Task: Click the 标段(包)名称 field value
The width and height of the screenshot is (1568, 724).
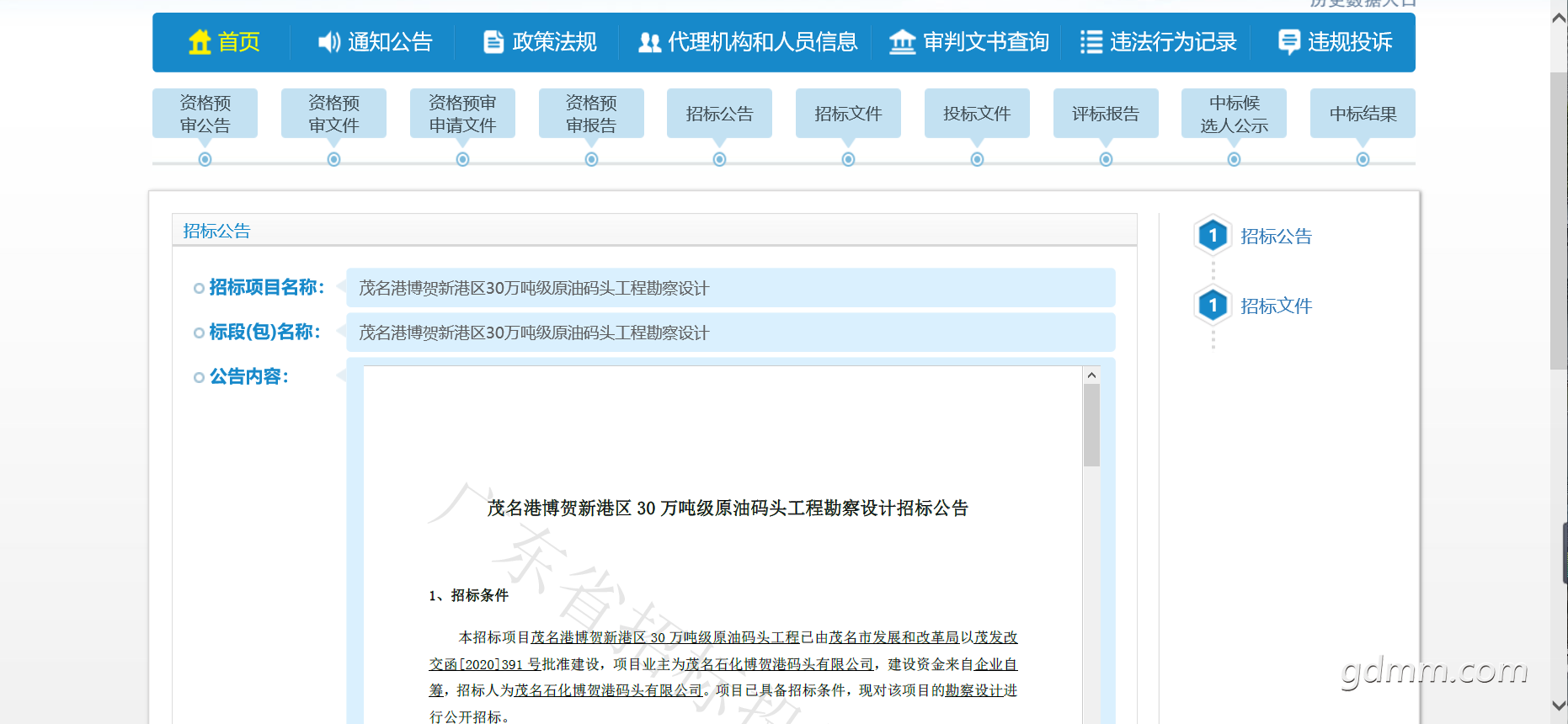Action: coord(731,333)
